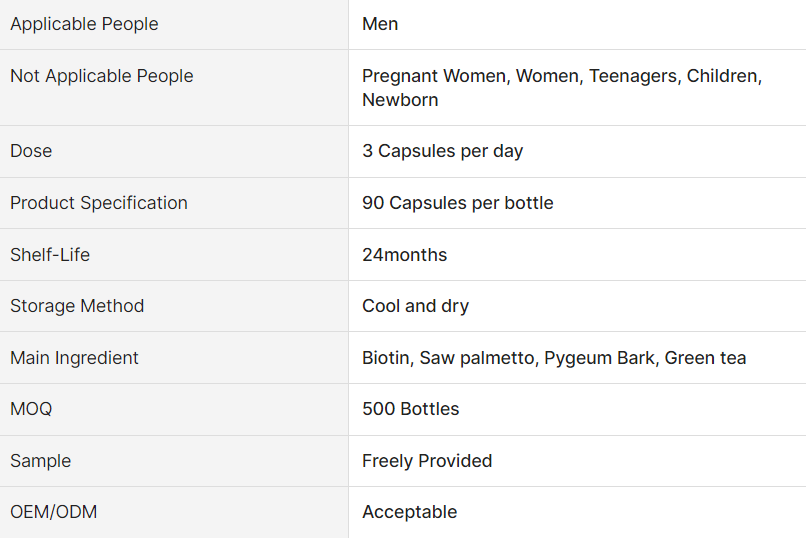Click the '500 Bottles' value

point(410,409)
